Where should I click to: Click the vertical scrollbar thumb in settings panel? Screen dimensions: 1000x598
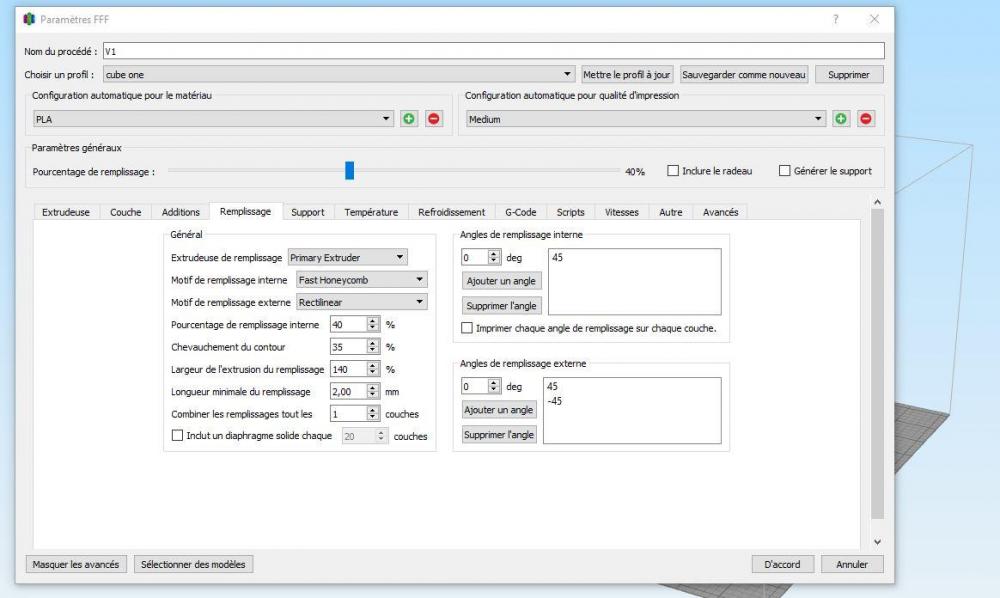pos(878,363)
